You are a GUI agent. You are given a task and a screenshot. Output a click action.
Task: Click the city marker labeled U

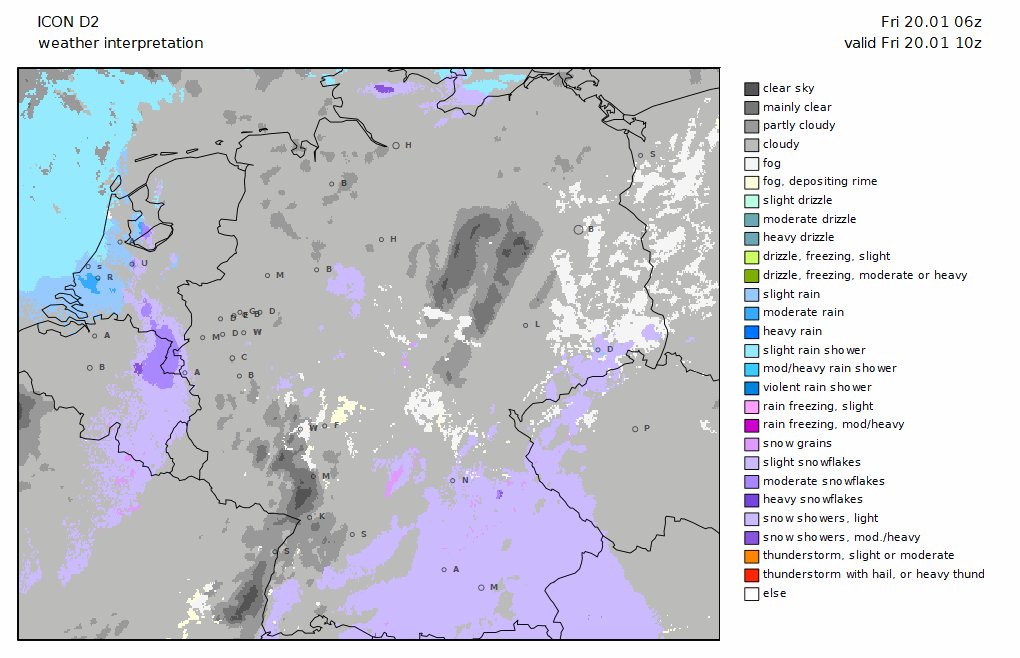(132, 264)
